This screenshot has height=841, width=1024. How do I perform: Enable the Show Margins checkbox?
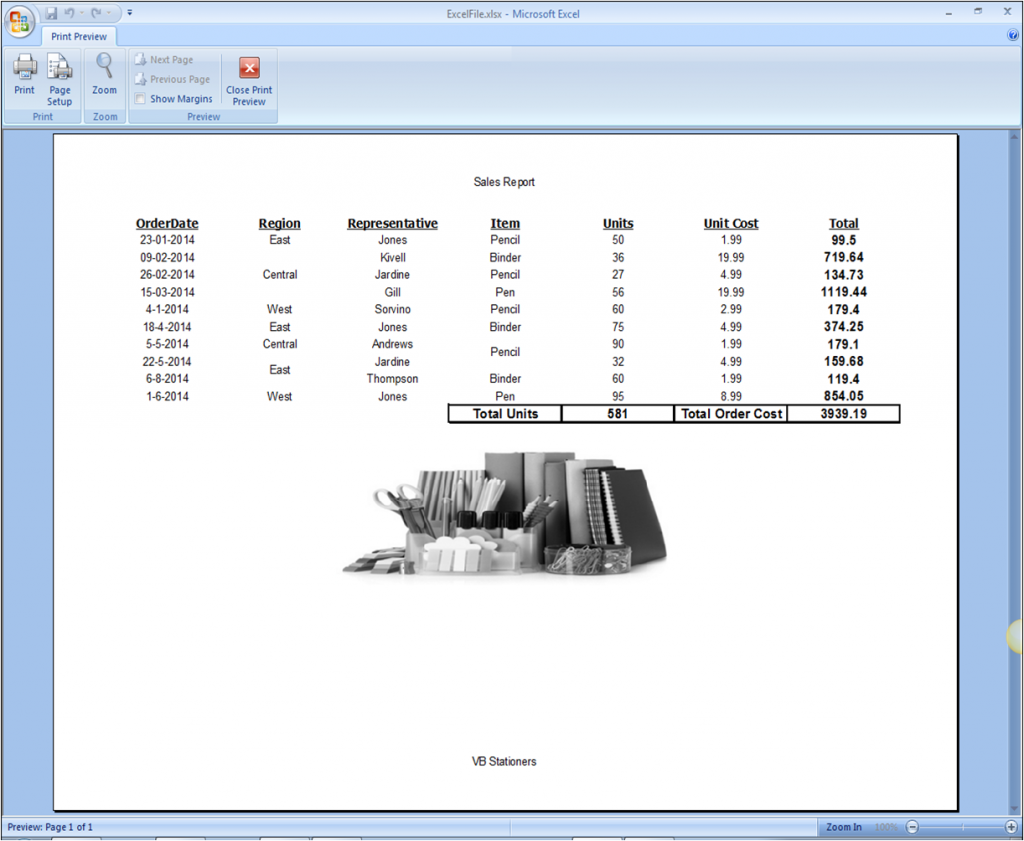click(141, 99)
